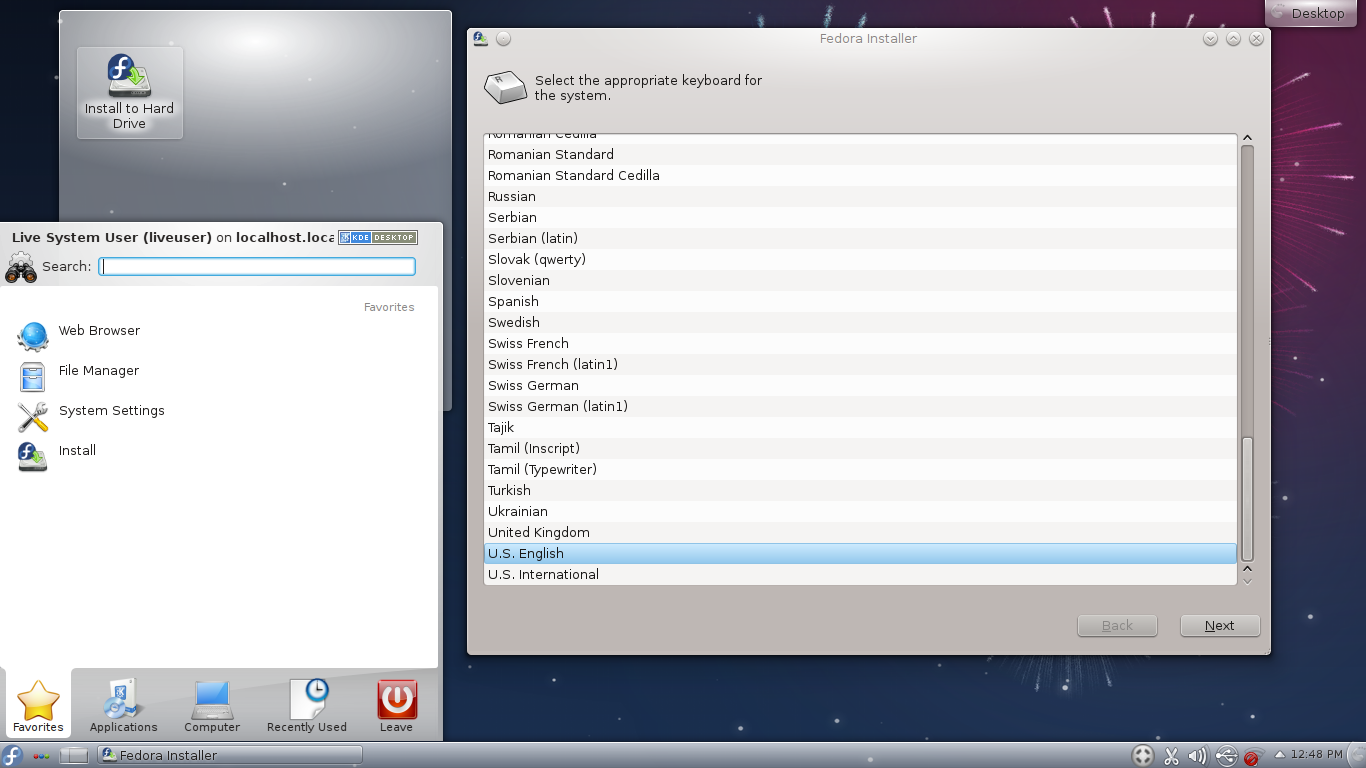This screenshot has width=1366, height=768.
Task: Click the volume speaker tray icon
Action: point(1198,756)
